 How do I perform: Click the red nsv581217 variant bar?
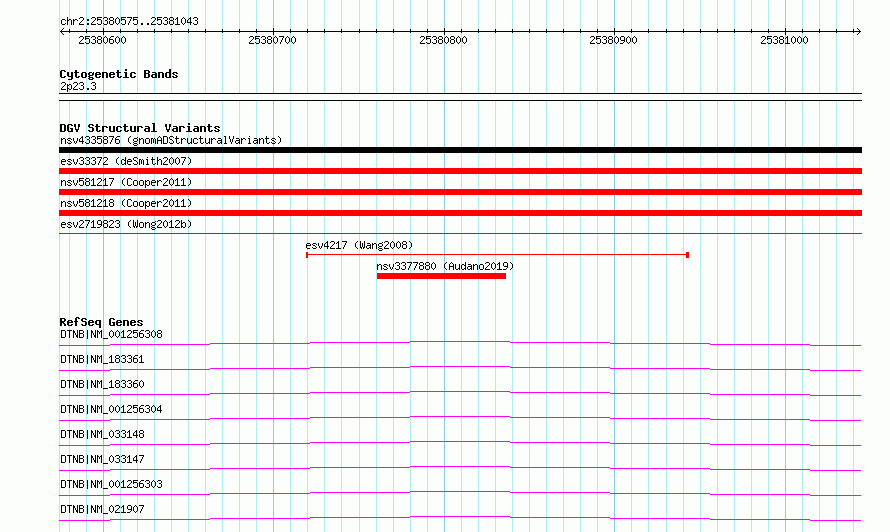[x=460, y=192]
